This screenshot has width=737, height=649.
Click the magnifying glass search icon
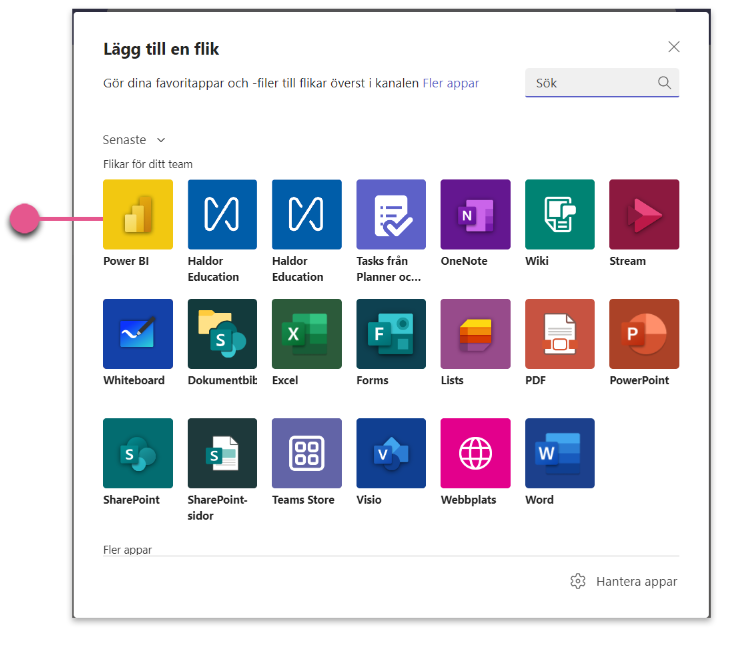pos(664,83)
